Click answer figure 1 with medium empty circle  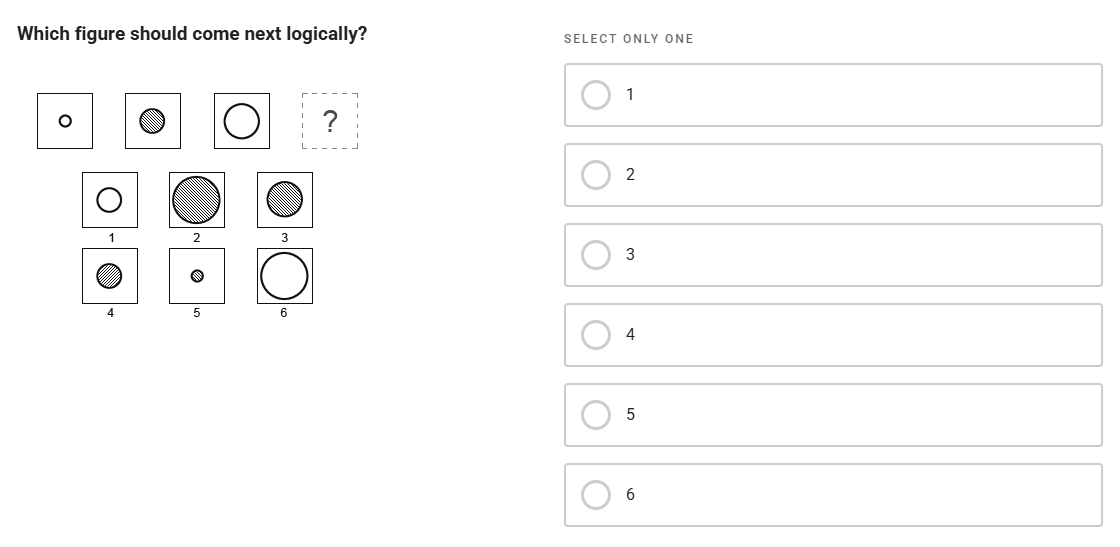[110, 200]
